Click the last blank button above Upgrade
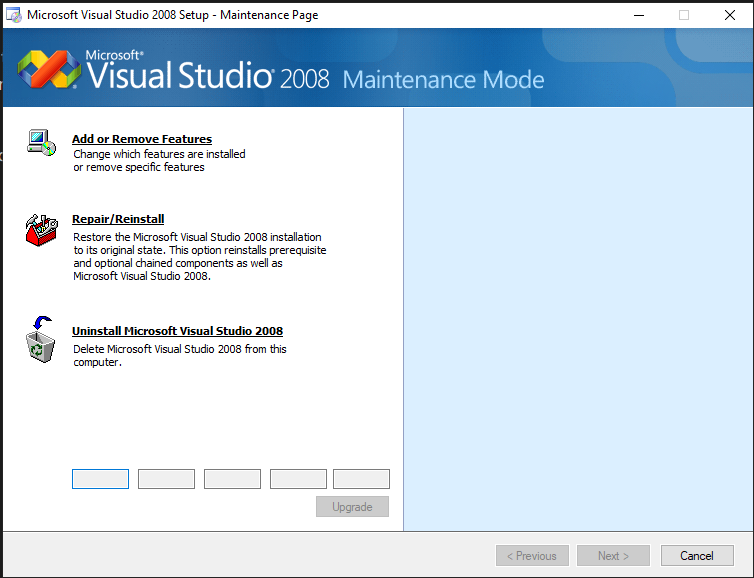The height and width of the screenshot is (578, 754). coord(361,479)
